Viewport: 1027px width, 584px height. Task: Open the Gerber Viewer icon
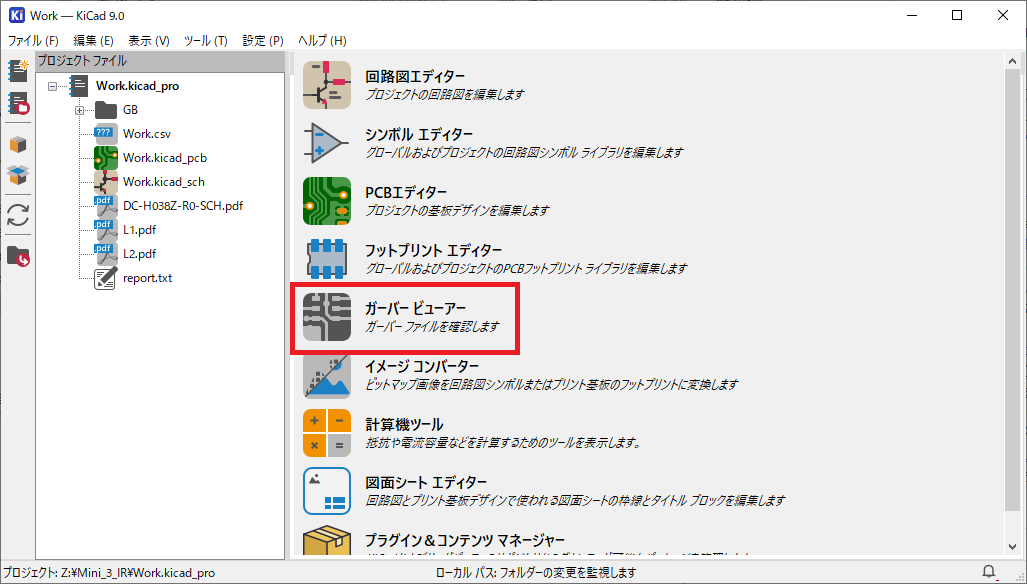click(x=327, y=317)
